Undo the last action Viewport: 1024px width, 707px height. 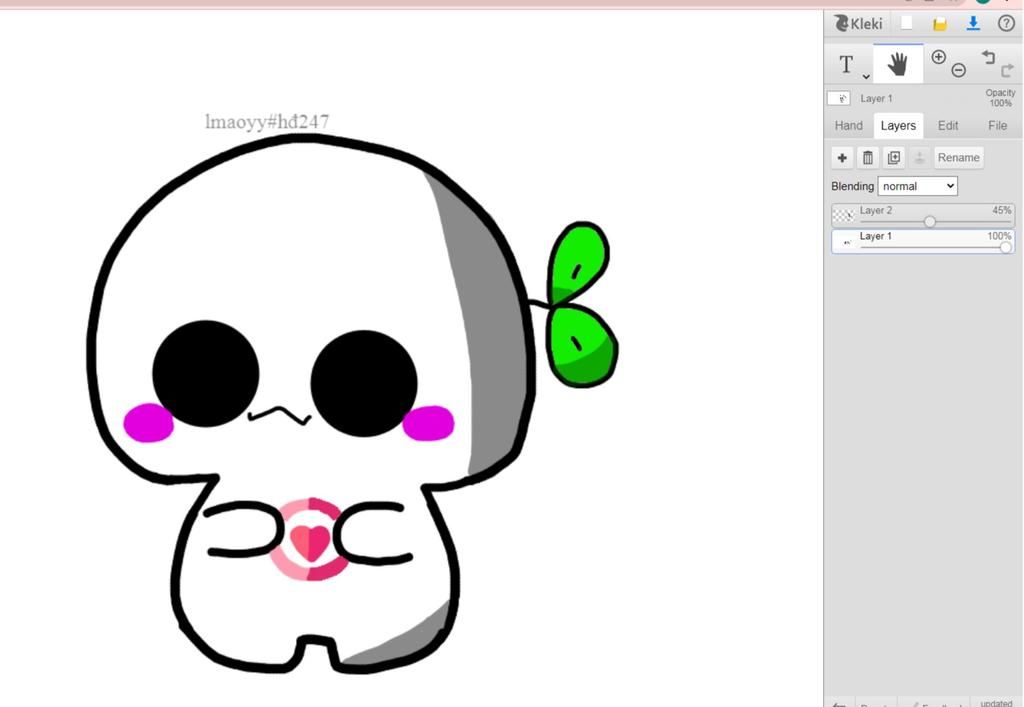pyautogui.click(x=988, y=57)
